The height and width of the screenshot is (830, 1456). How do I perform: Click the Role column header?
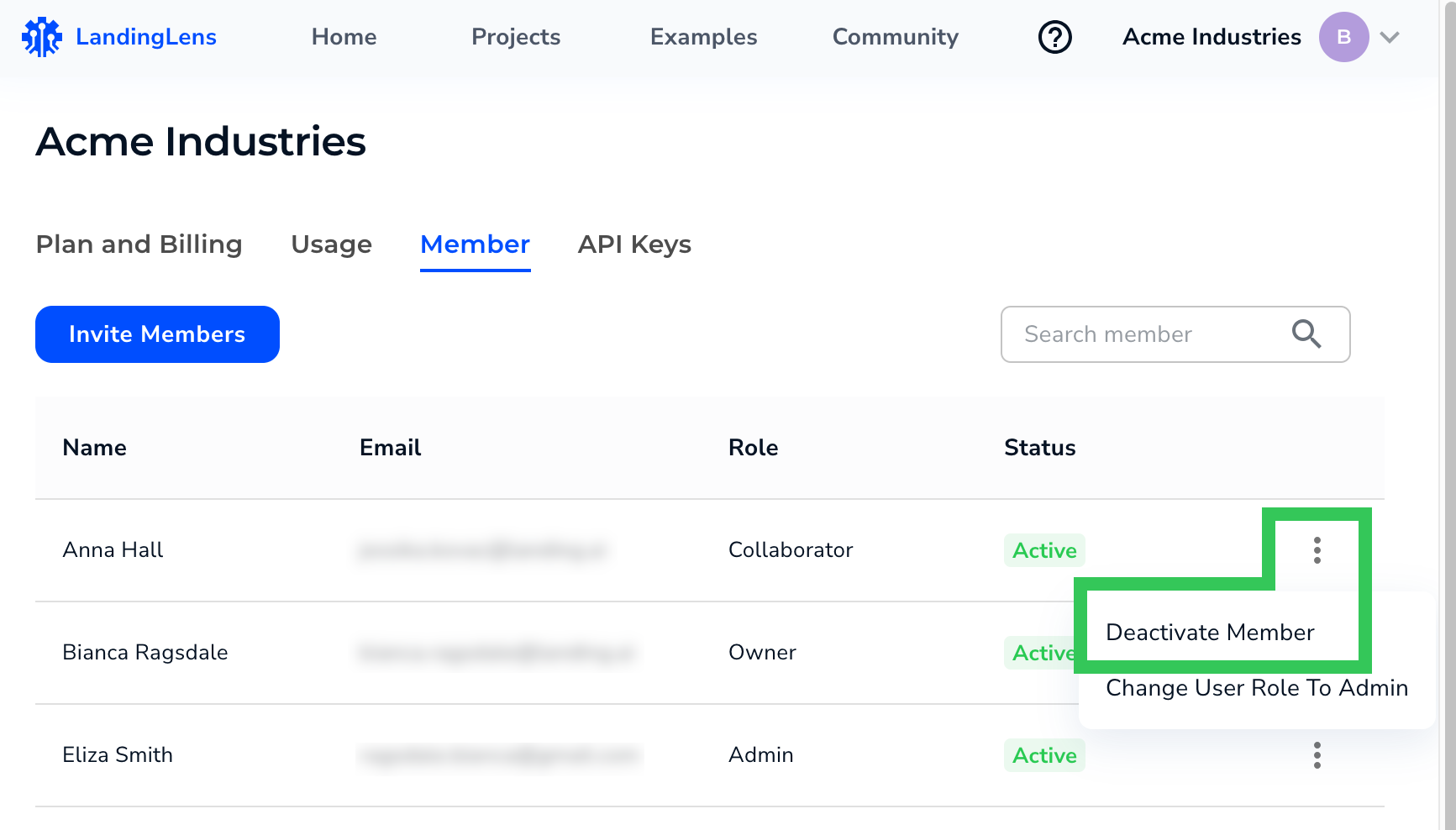754,448
